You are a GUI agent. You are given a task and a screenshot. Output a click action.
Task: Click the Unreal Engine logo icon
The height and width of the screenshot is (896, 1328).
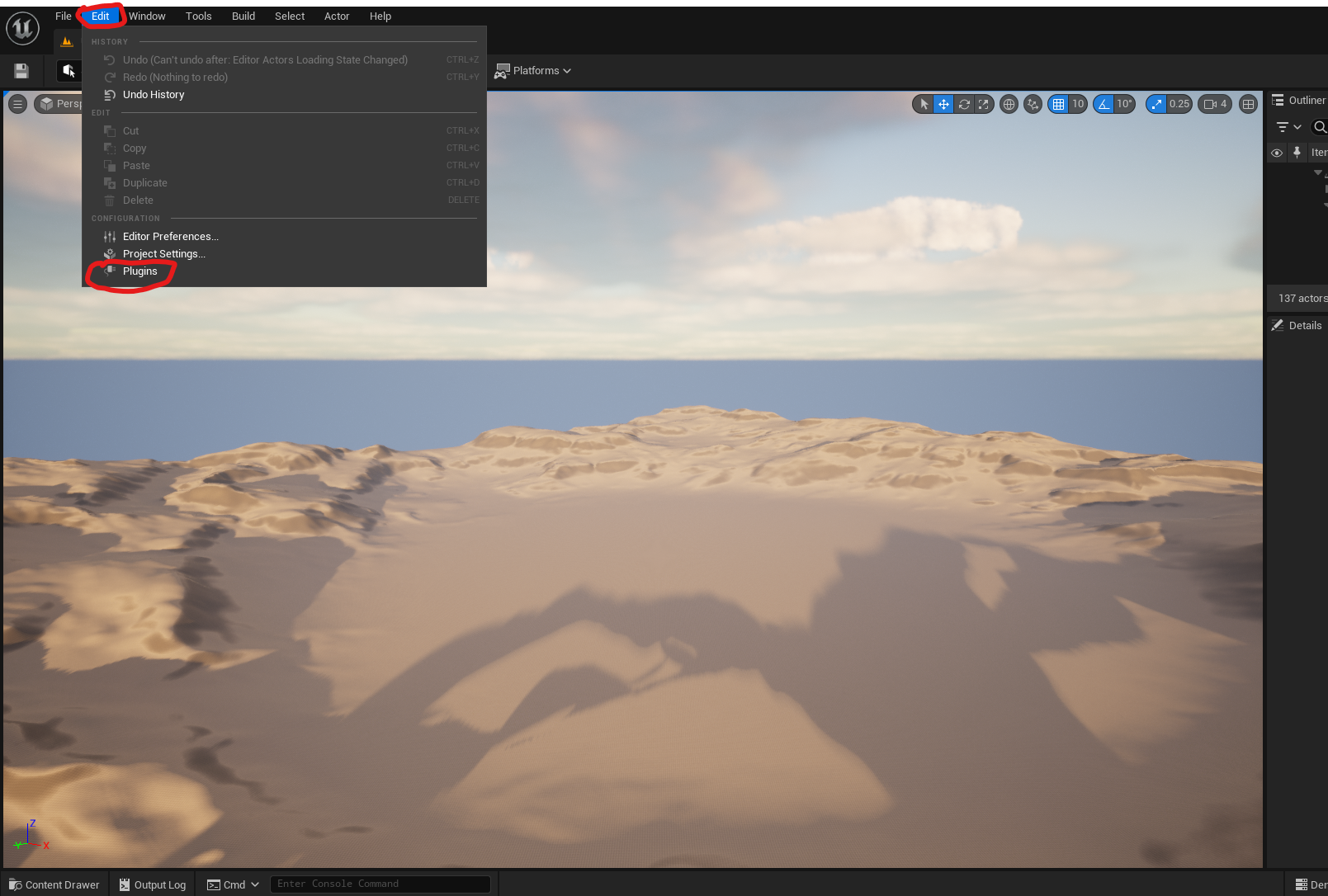tap(22, 28)
